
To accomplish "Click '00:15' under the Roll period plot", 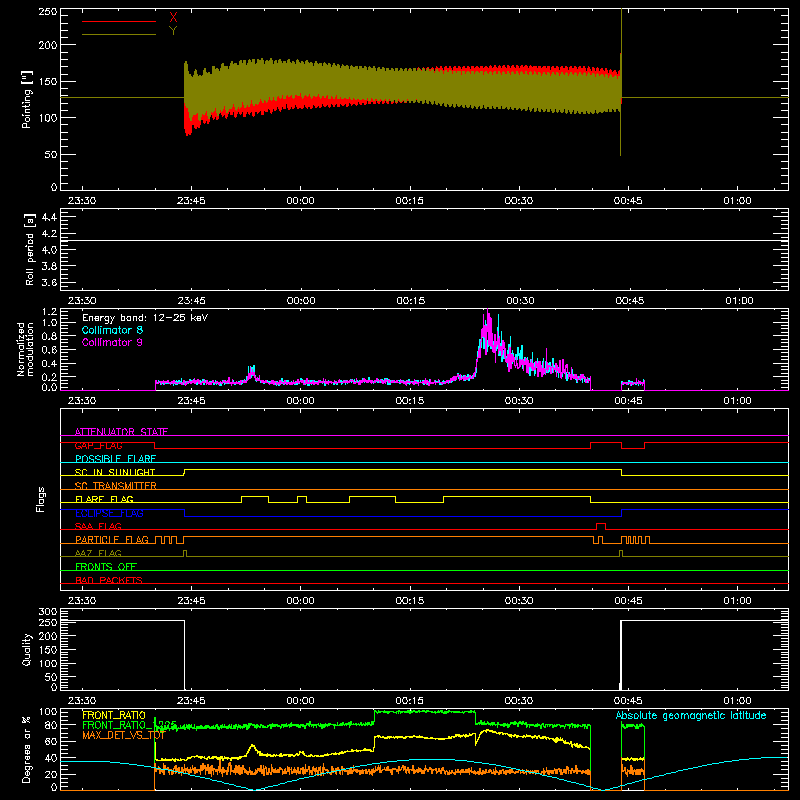I will (x=410, y=301).
